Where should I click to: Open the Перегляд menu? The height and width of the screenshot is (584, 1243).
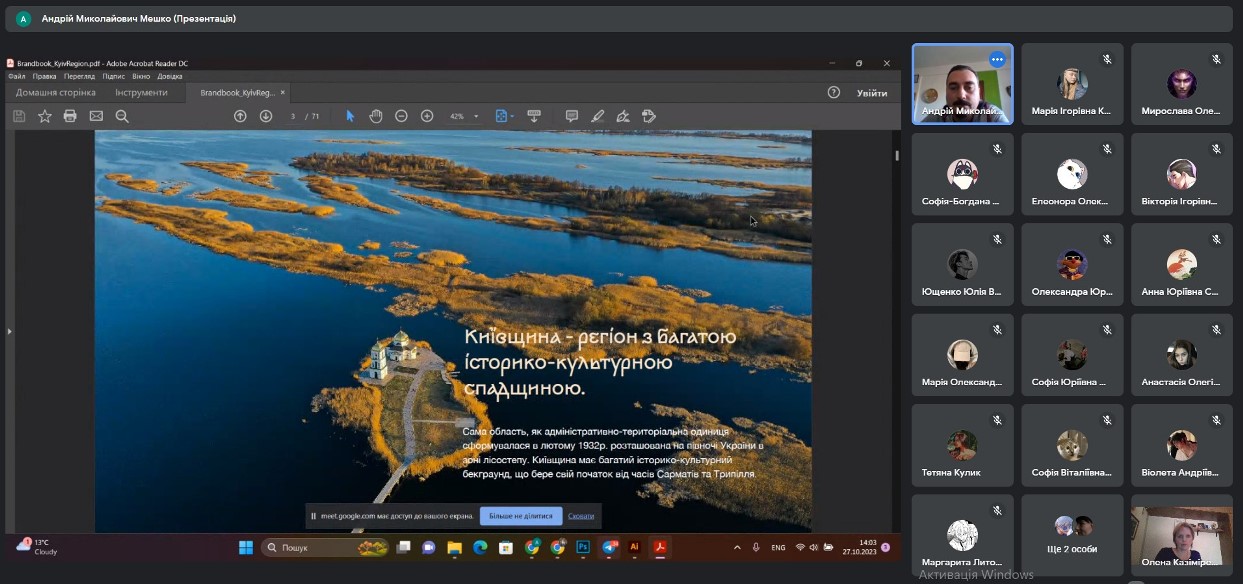[79, 76]
